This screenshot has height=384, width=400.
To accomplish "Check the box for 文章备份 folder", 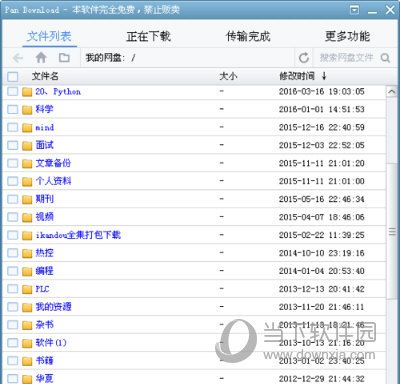I will (x=13, y=163).
